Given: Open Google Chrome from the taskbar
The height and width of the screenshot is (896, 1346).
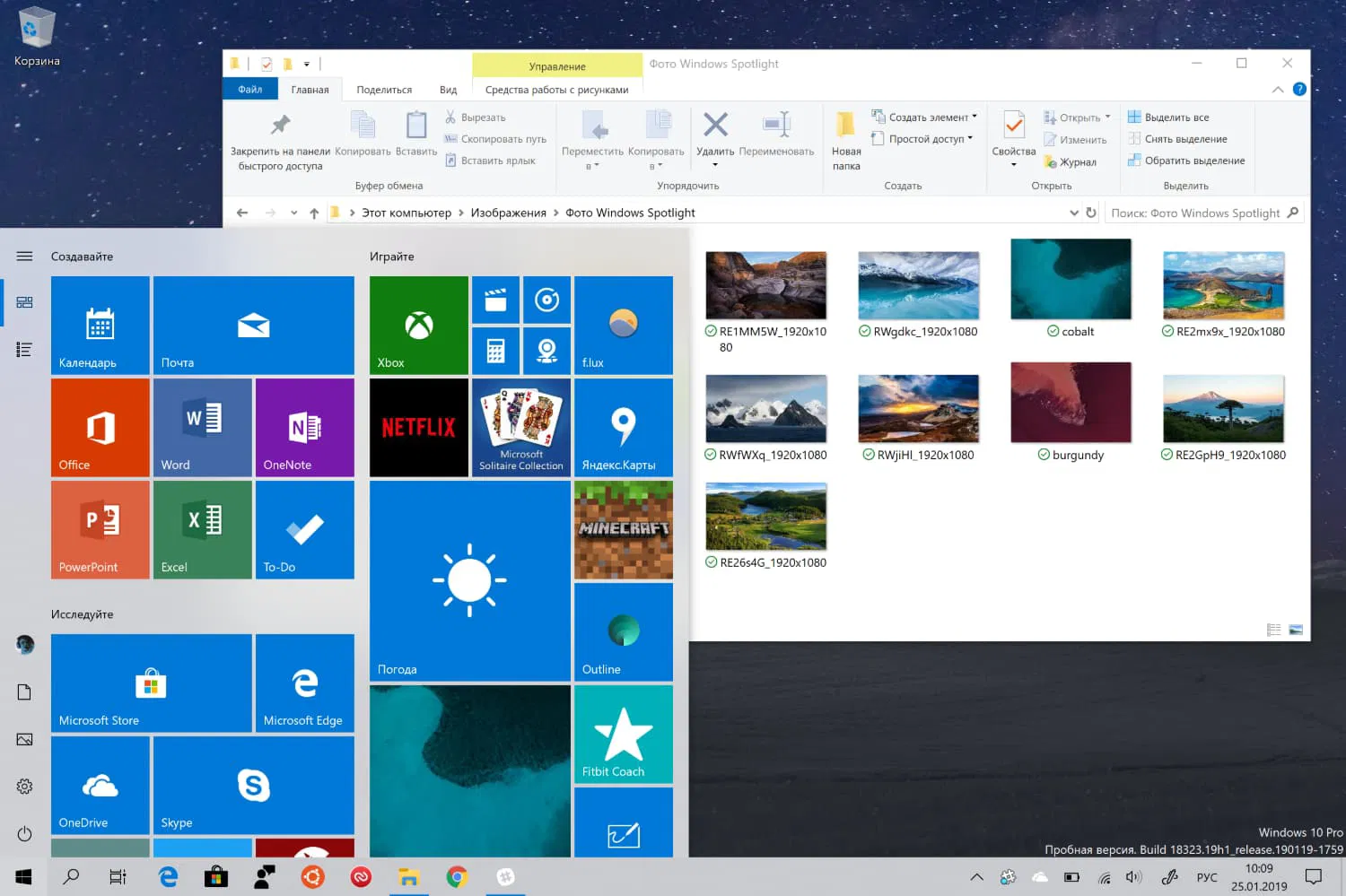Looking at the screenshot, I should 457,877.
